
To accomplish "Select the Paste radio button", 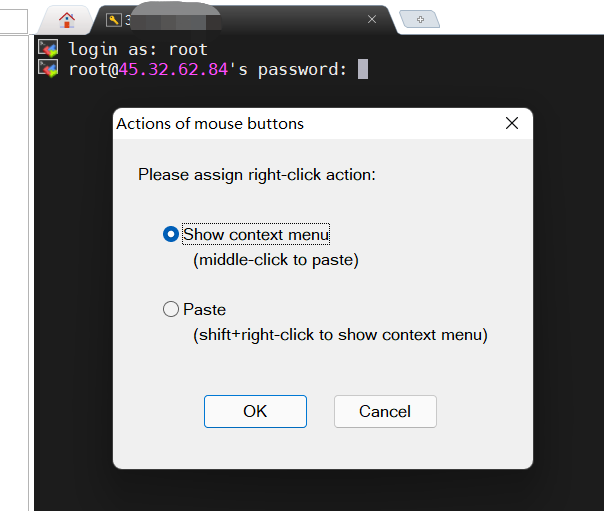I will point(171,309).
